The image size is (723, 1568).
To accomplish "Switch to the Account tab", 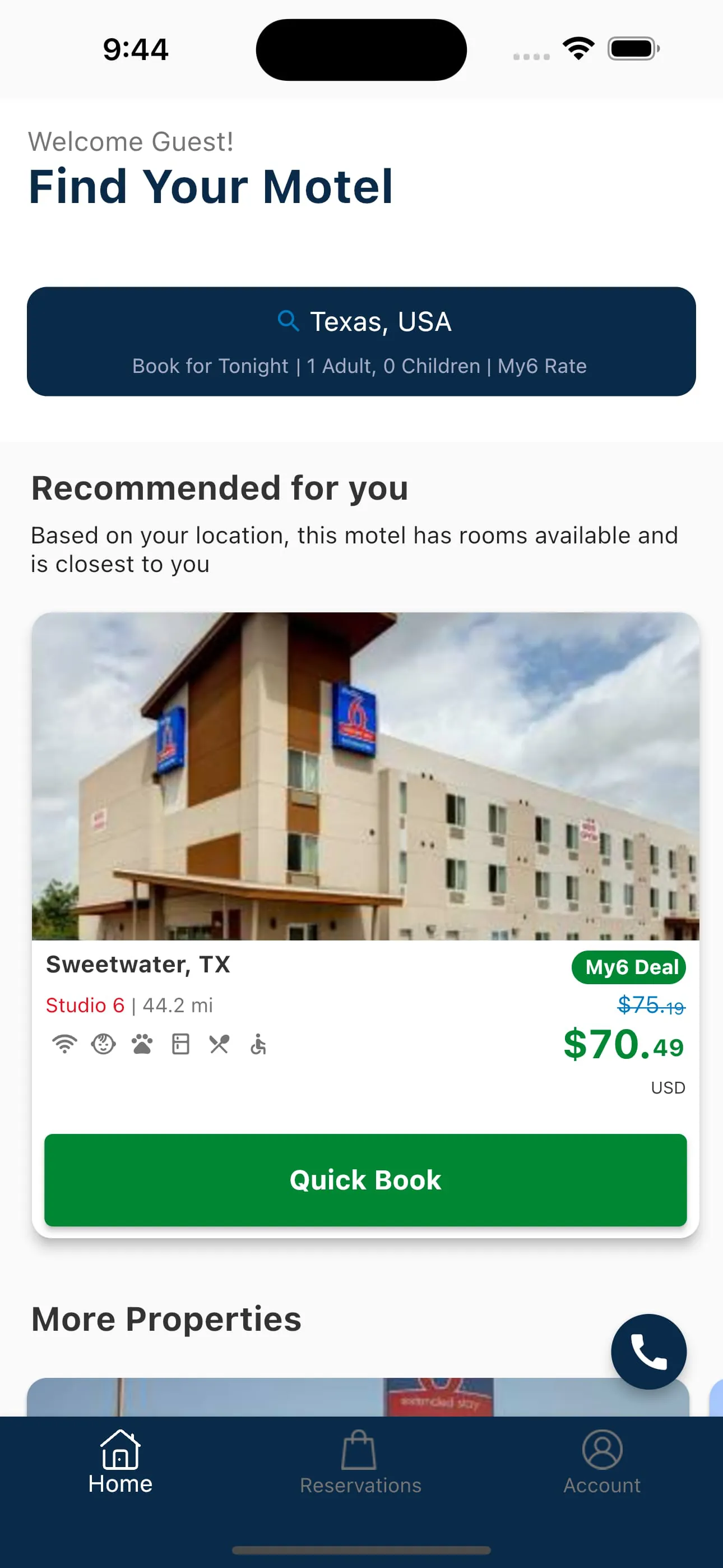I will [602, 1462].
